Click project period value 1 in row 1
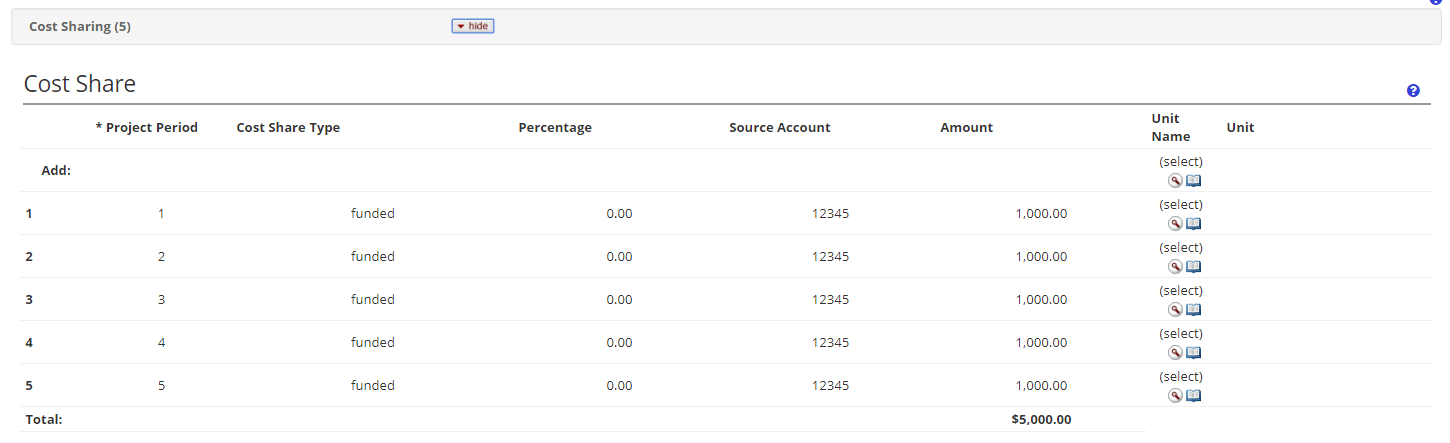The height and width of the screenshot is (443, 1450). (x=161, y=213)
